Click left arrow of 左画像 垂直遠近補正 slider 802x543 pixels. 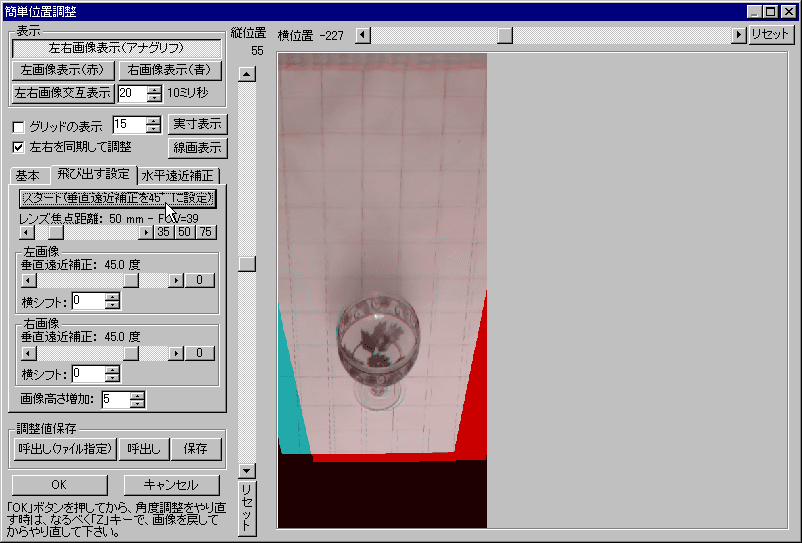pos(29,280)
